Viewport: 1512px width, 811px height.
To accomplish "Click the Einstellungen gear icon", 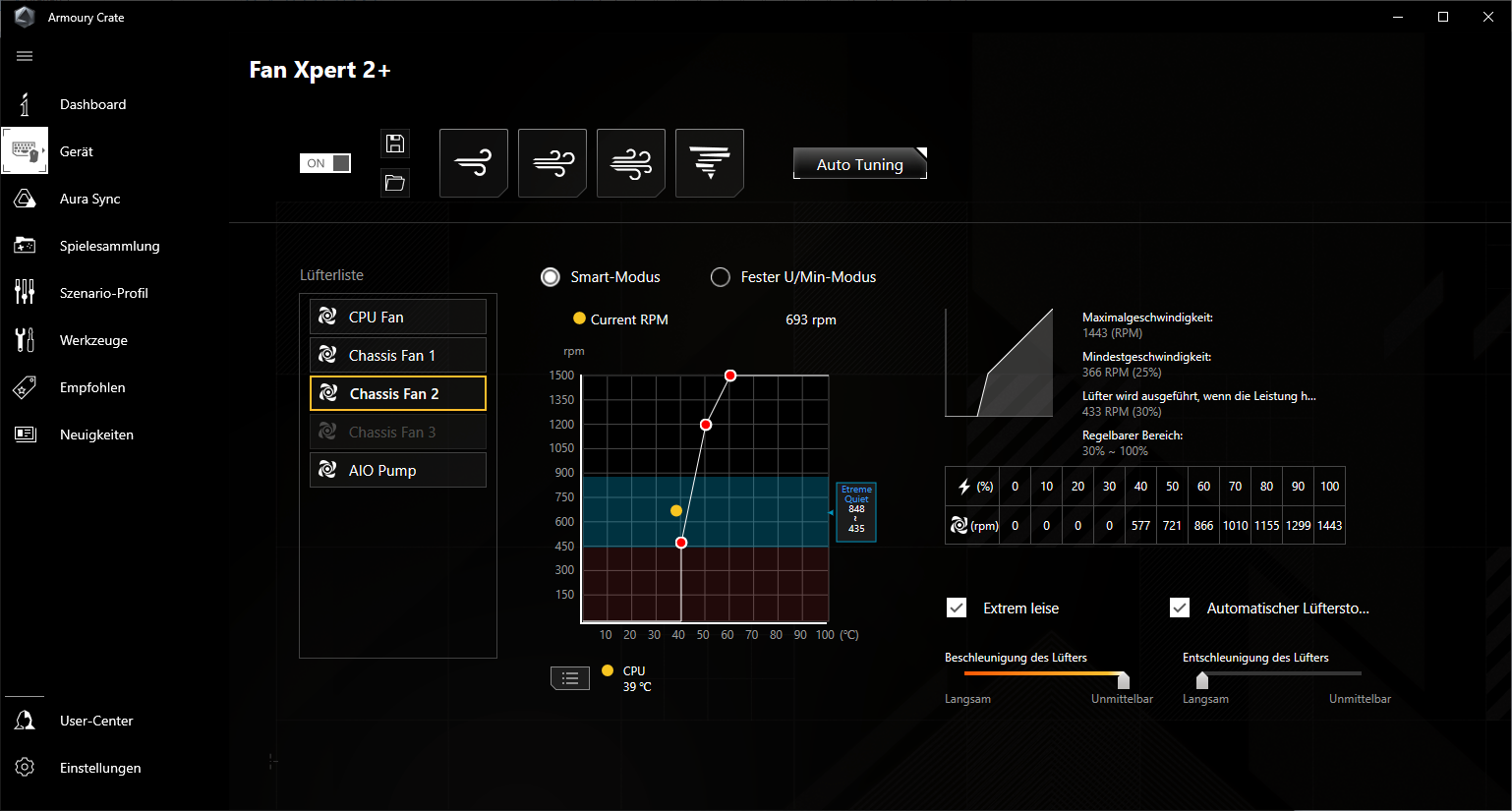I will click(25, 768).
